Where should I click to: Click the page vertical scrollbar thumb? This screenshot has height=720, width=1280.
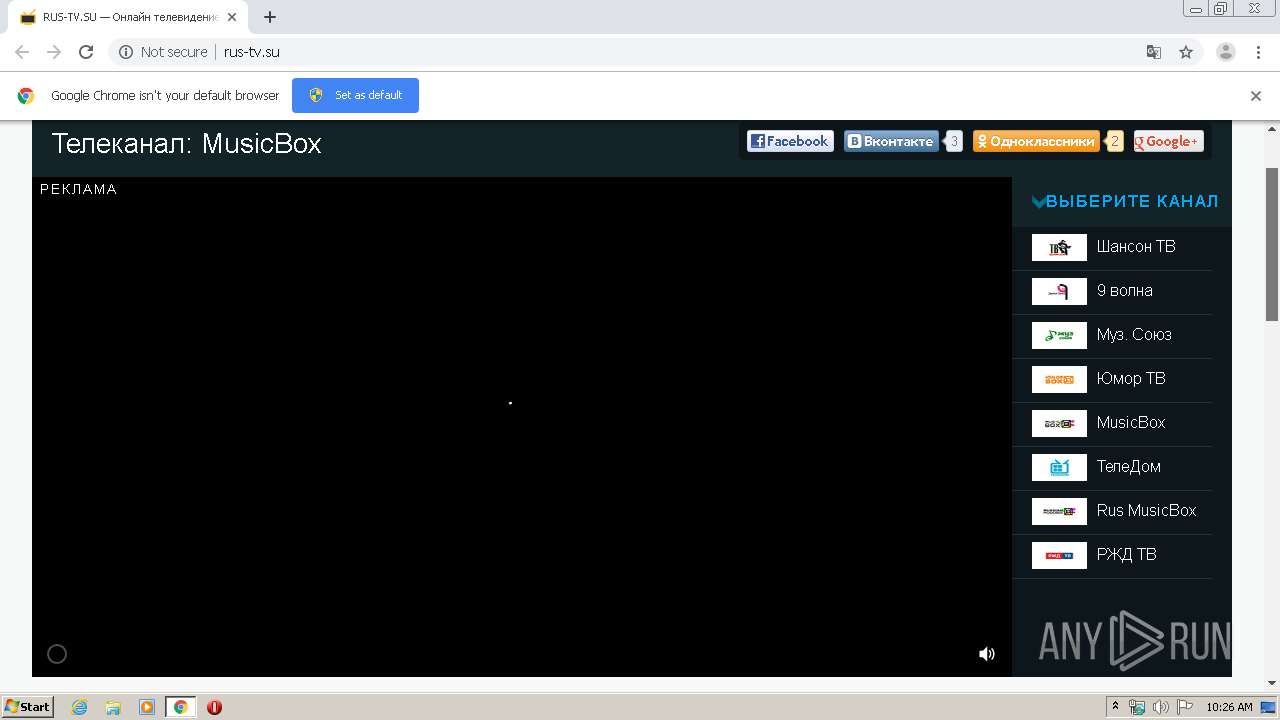tap(1272, 243)
